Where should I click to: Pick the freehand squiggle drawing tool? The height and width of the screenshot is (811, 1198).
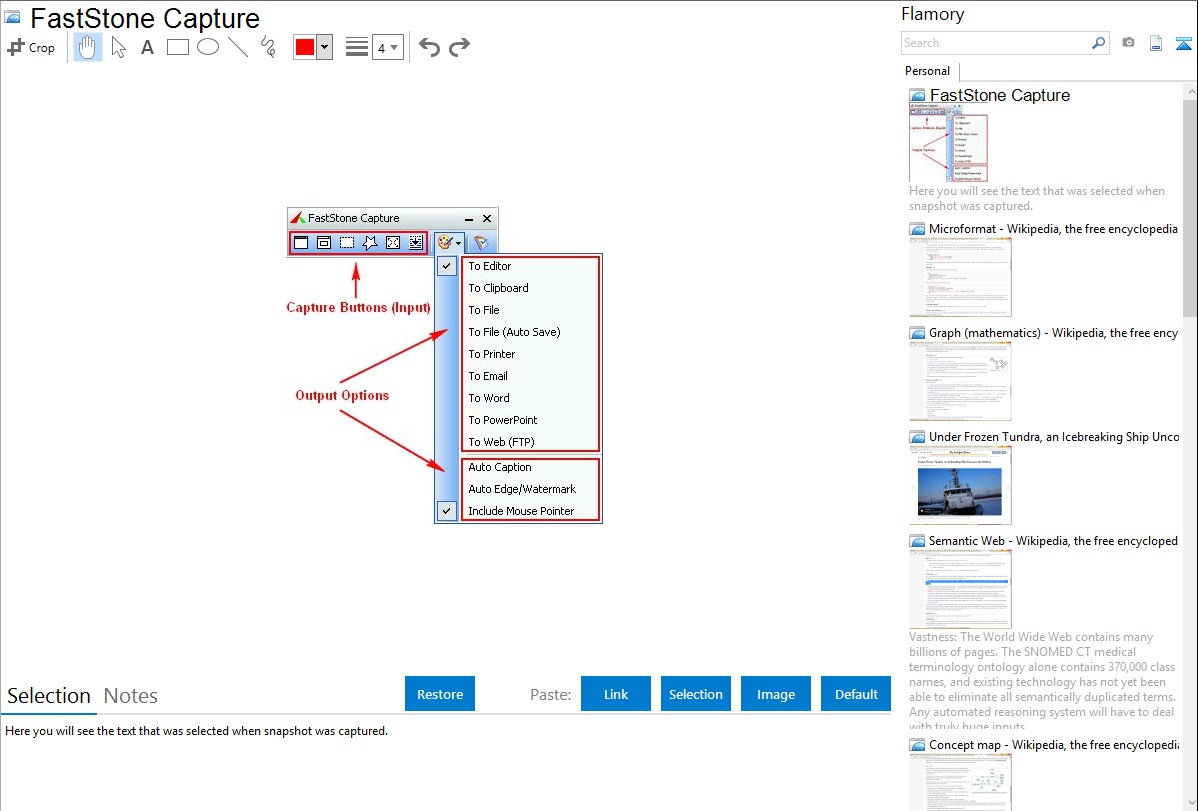pyautogui.click(x=268, y=47)
